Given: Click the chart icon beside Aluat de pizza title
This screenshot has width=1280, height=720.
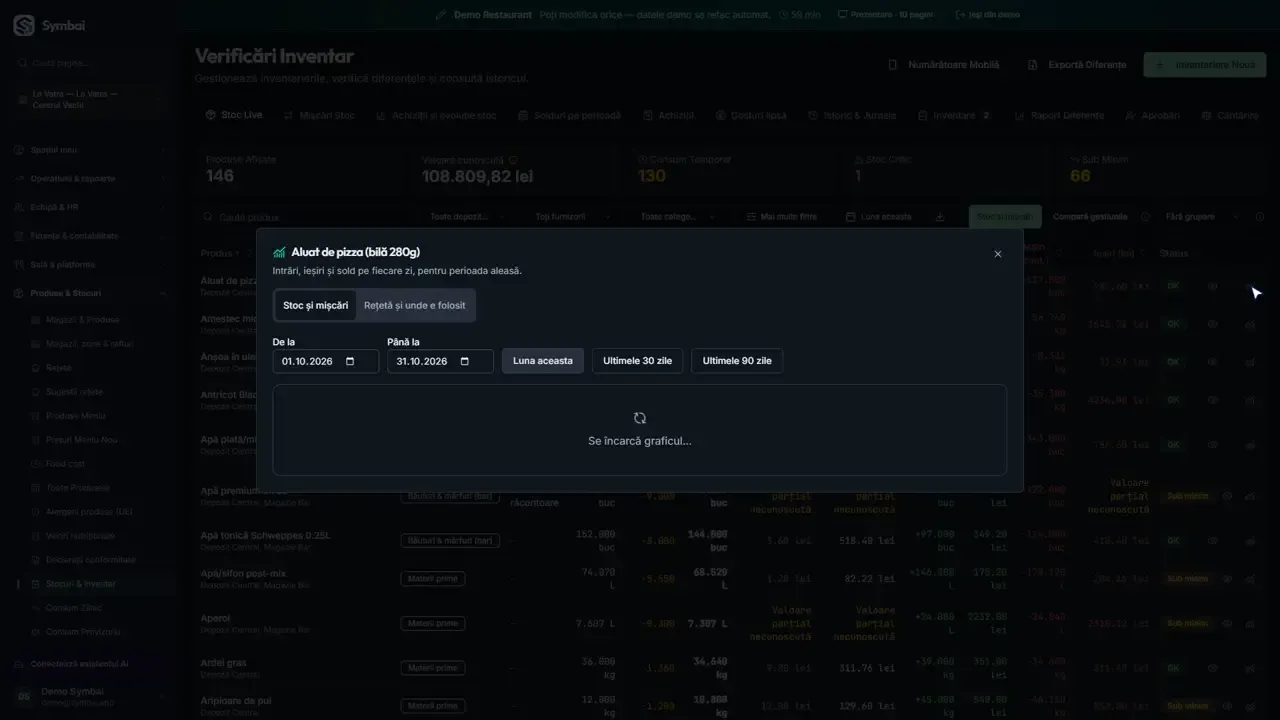Looking at the screenshot, I should click(x=279, y=252).
